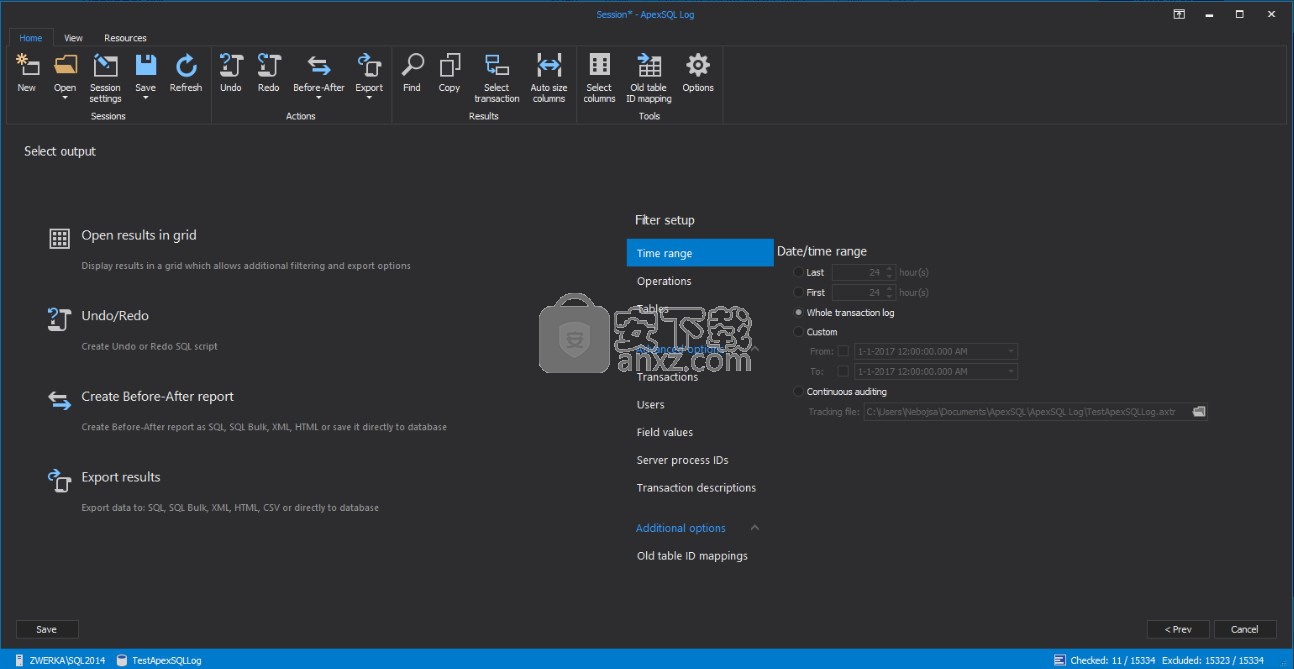The image size is (1294, 669).
Task: Go back with the < Prev button
Action: point(1178,630)
